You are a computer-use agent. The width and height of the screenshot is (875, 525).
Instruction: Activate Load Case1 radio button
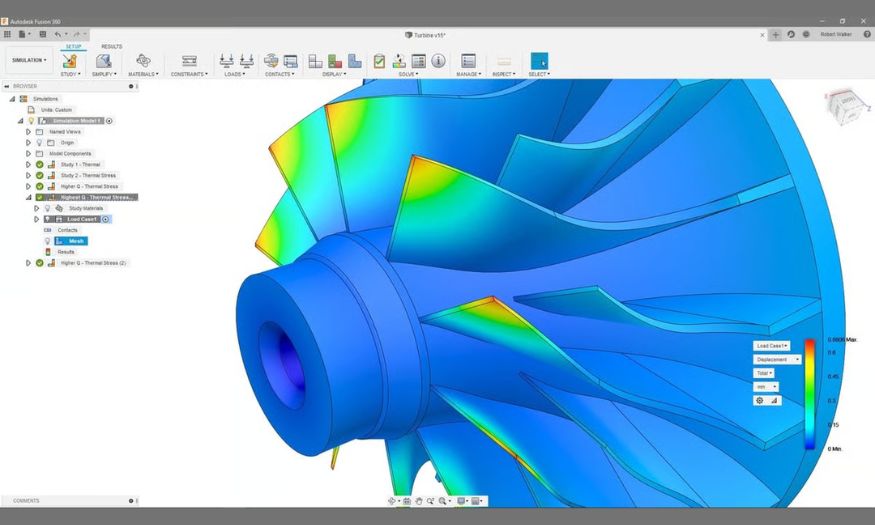pos(106,219)
